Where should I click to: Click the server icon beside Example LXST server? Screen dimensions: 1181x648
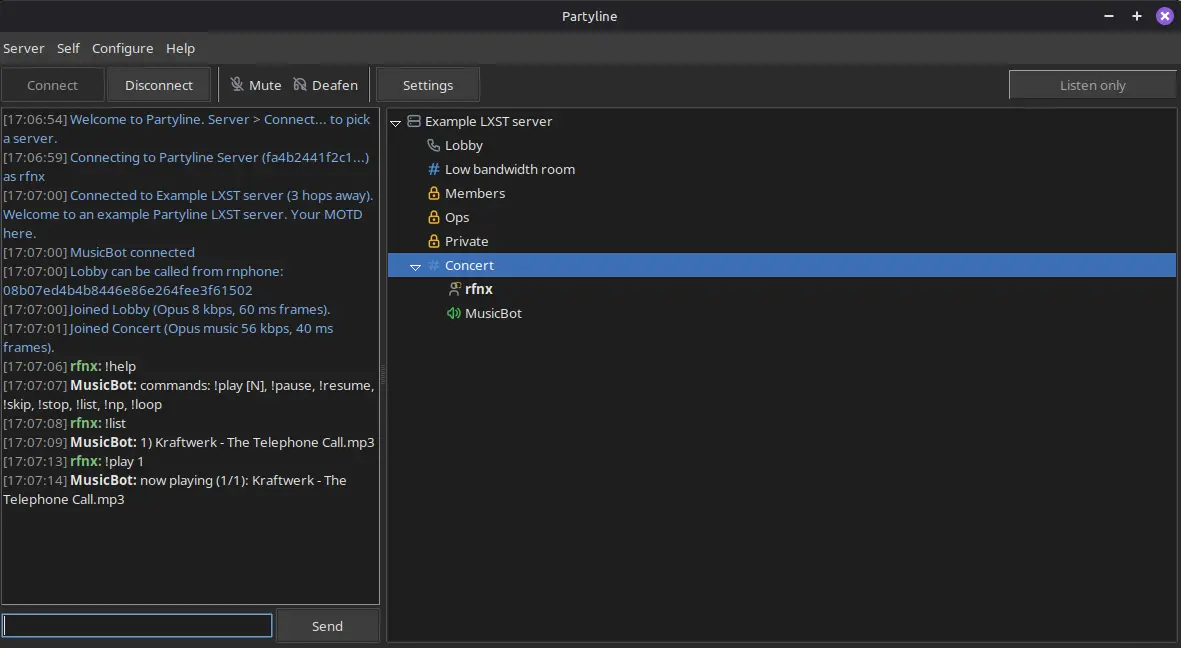(414, 121)
